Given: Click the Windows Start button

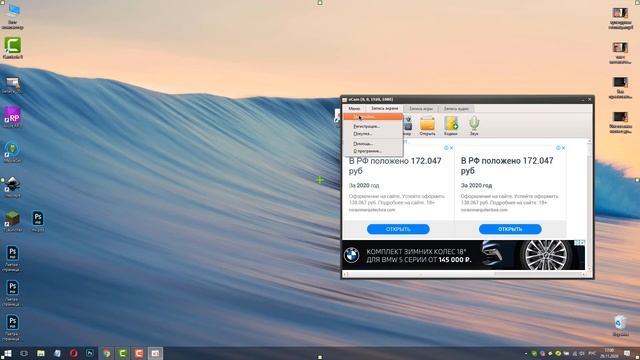Looking at the screenshot, I should tap(7, 353).
